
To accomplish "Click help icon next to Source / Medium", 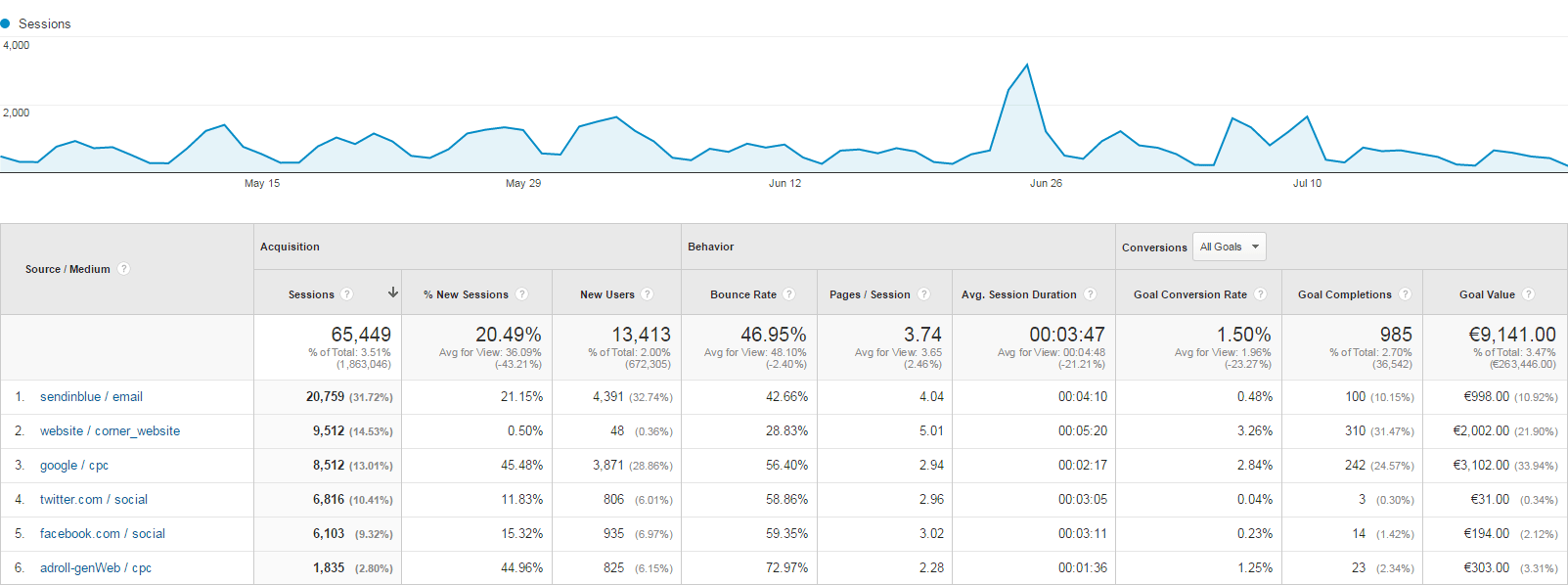I will (x=124, y=269).
